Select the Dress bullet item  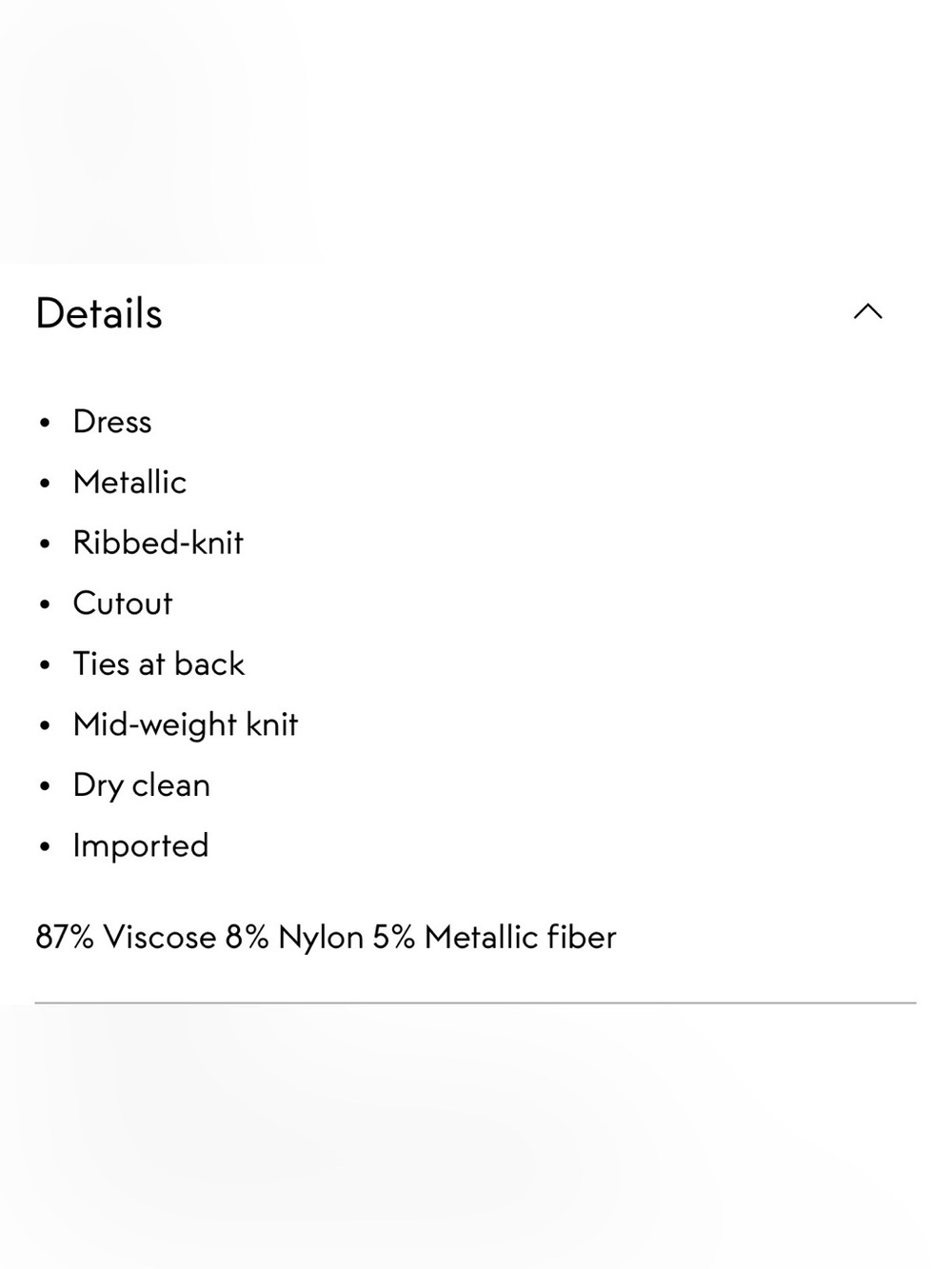point(112,422)
